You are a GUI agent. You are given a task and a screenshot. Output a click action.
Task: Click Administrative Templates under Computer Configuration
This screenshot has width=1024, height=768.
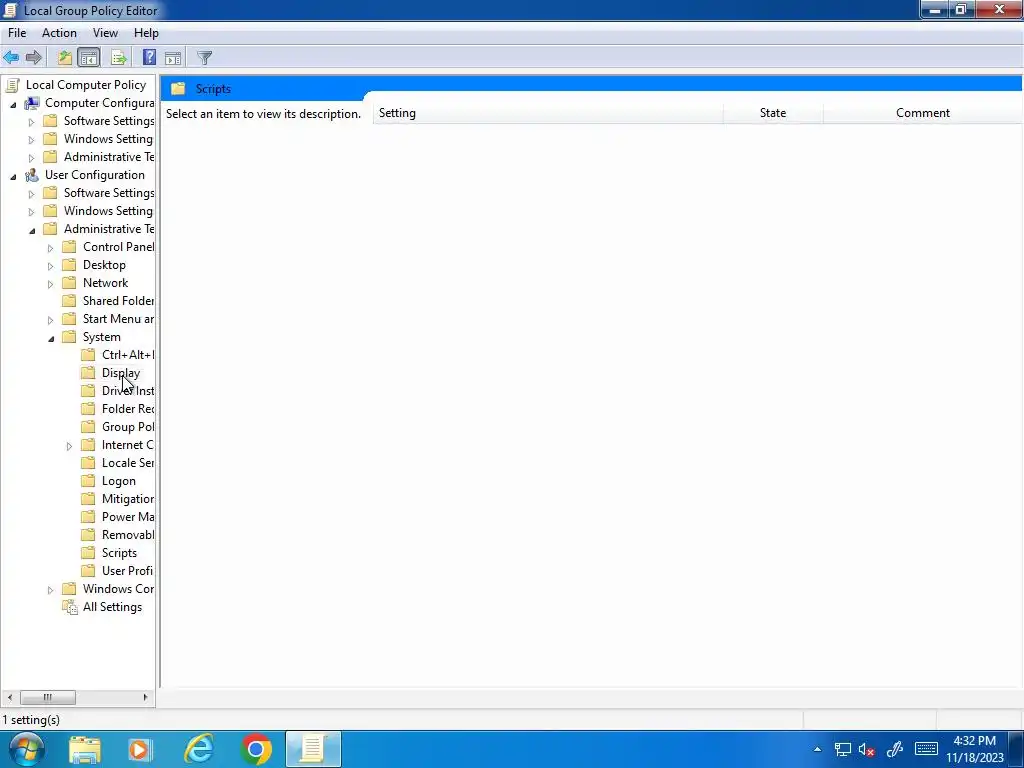coord(109,157)
